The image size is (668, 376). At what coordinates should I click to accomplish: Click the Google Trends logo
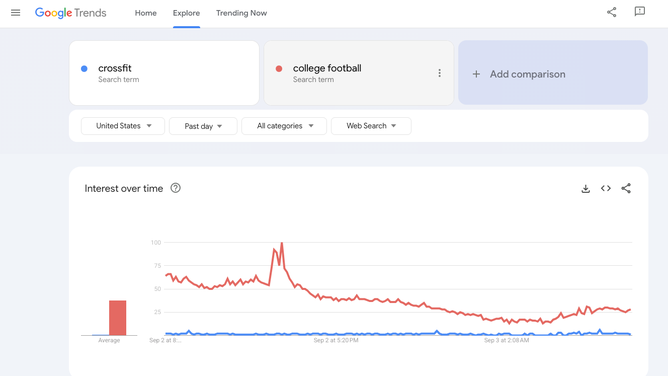(x=71, y=13)
